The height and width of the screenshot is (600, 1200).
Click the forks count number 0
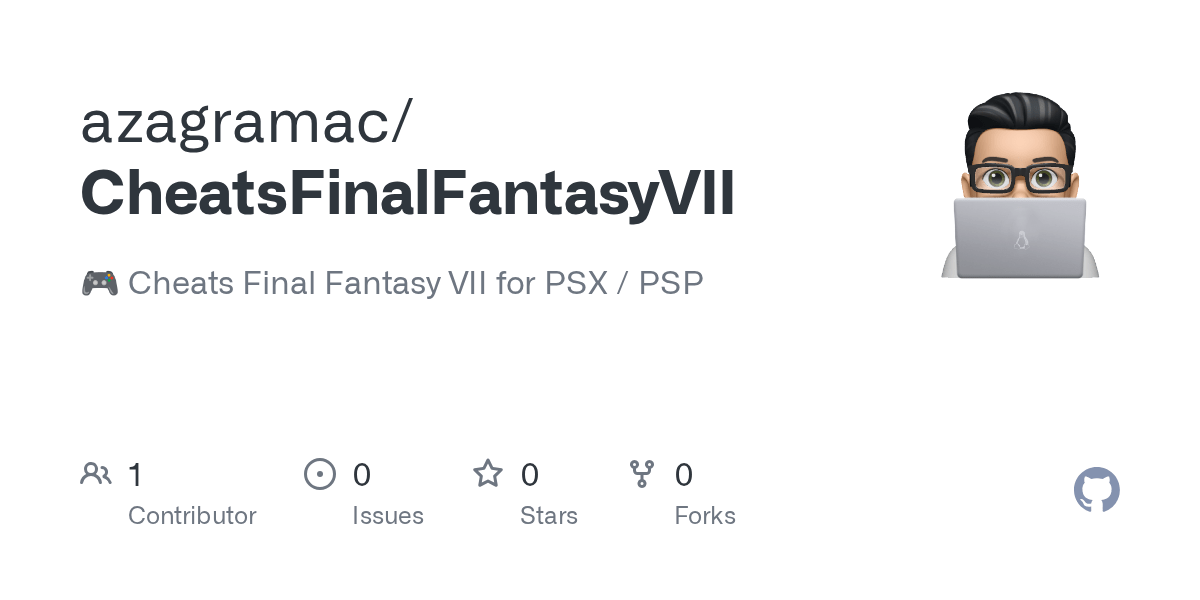(684, 474)
